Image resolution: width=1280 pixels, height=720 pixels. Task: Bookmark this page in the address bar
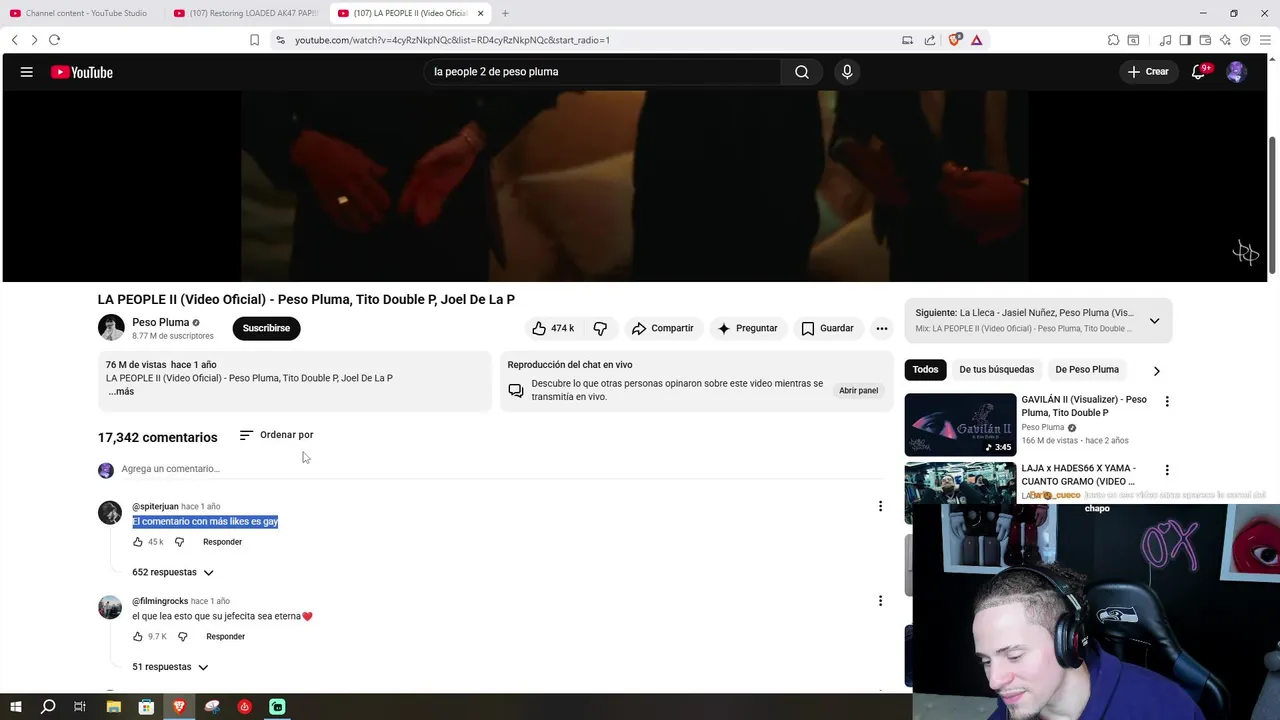[x=254, y=40]
